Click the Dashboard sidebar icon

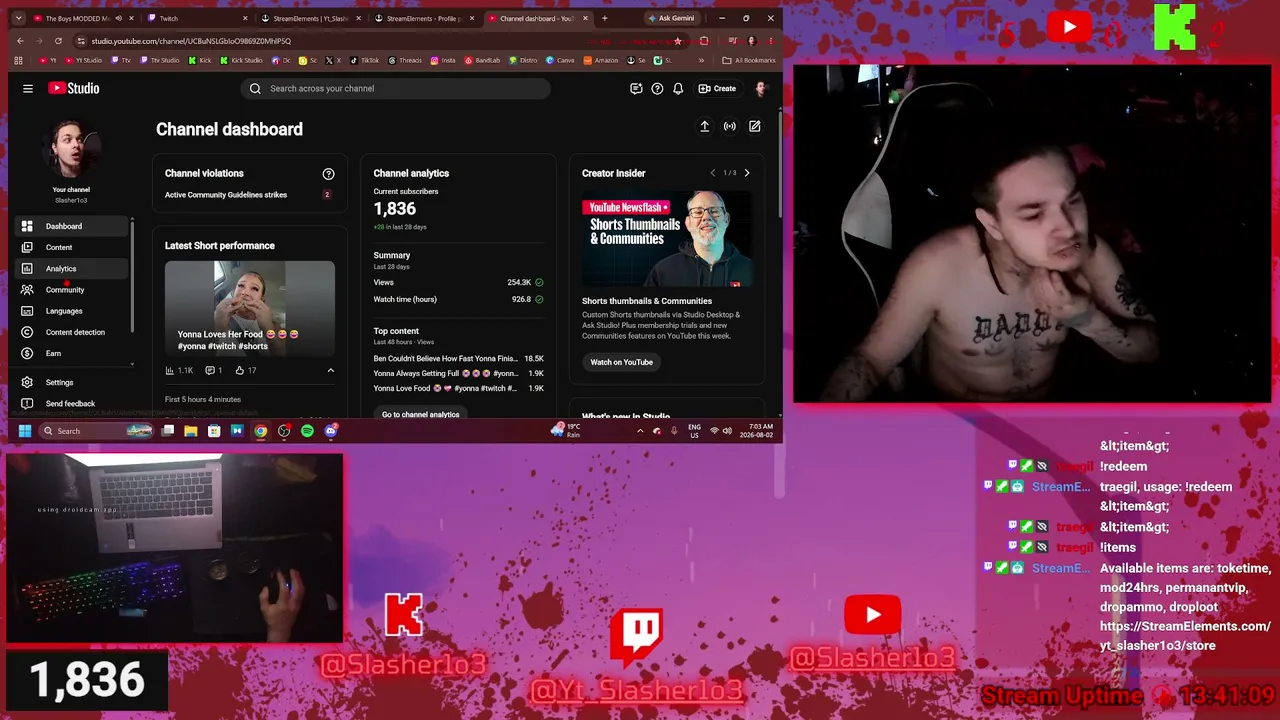(x=27, y=226)
